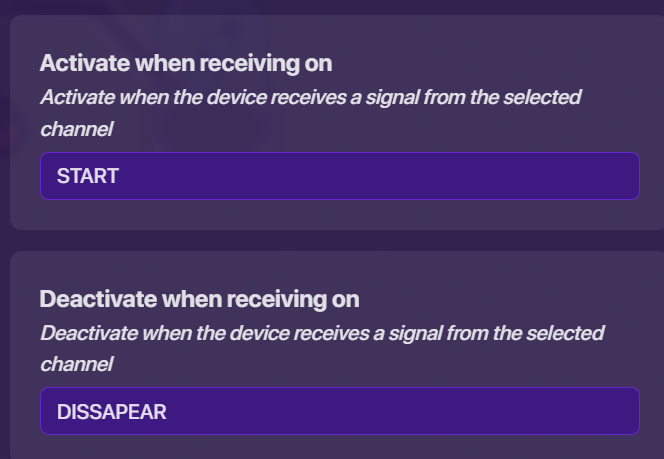Click 'channel' under the Activate description
The image size is (664, 459).
pyautogui.click(x=75, y=130)
